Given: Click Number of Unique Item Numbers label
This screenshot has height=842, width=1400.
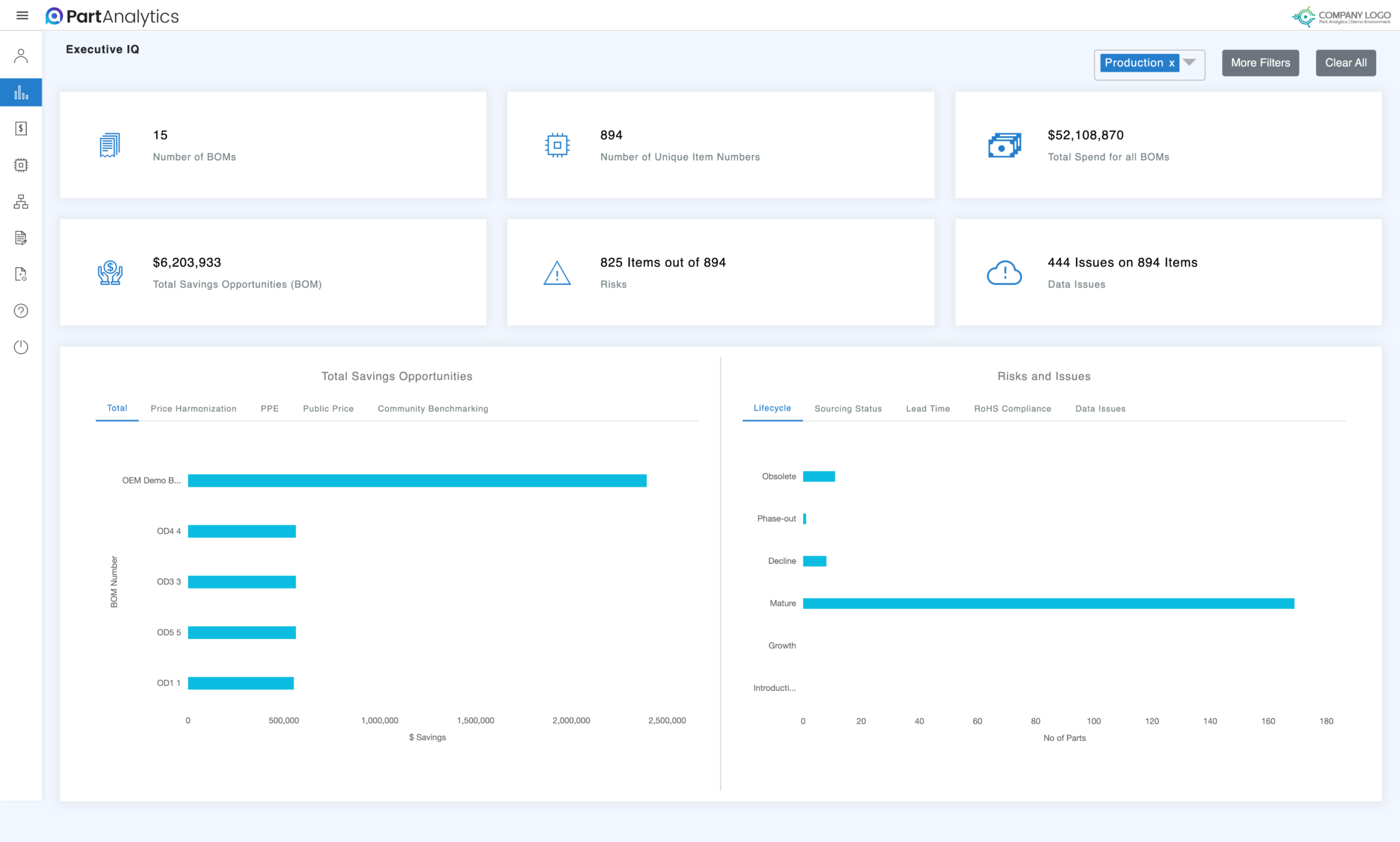Looking at the screenshot, I should (x=680, y=157).
